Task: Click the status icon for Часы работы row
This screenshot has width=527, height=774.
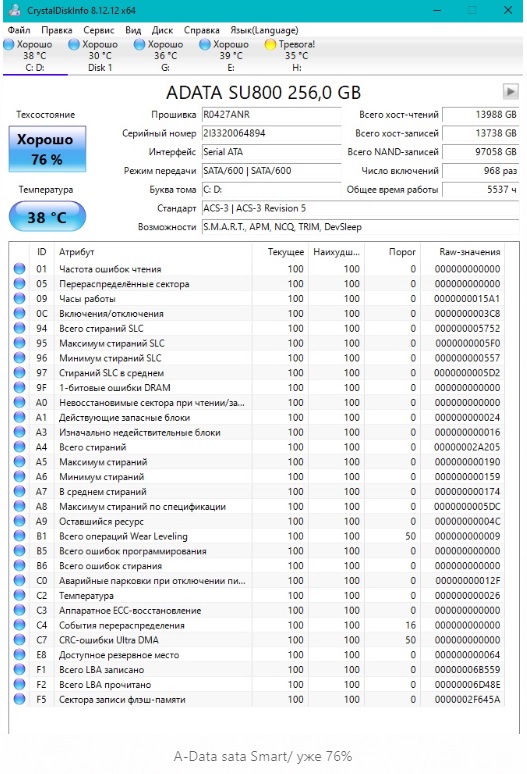Action: (19, 299)
